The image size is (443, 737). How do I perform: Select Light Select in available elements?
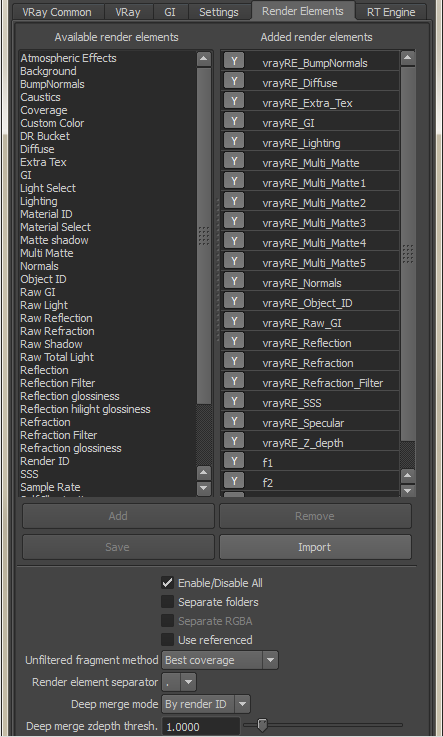(48, 188)
